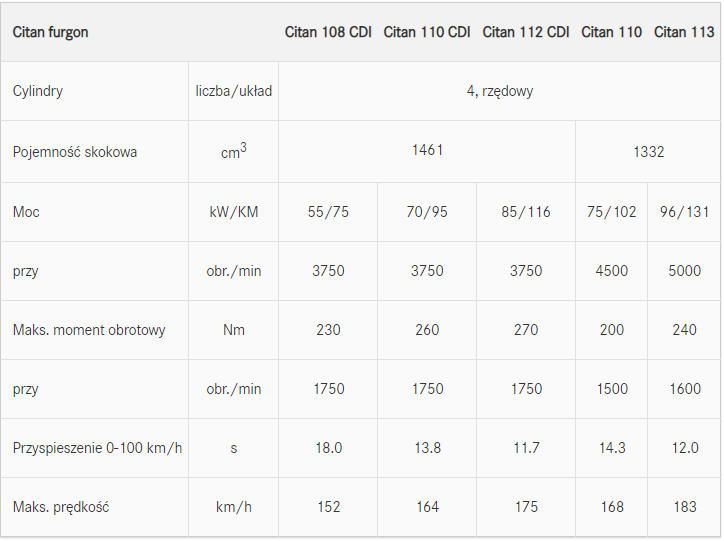Select the 270 Nm torque value
The width and height of the screenshot is (724, 541).
point(525,330)
